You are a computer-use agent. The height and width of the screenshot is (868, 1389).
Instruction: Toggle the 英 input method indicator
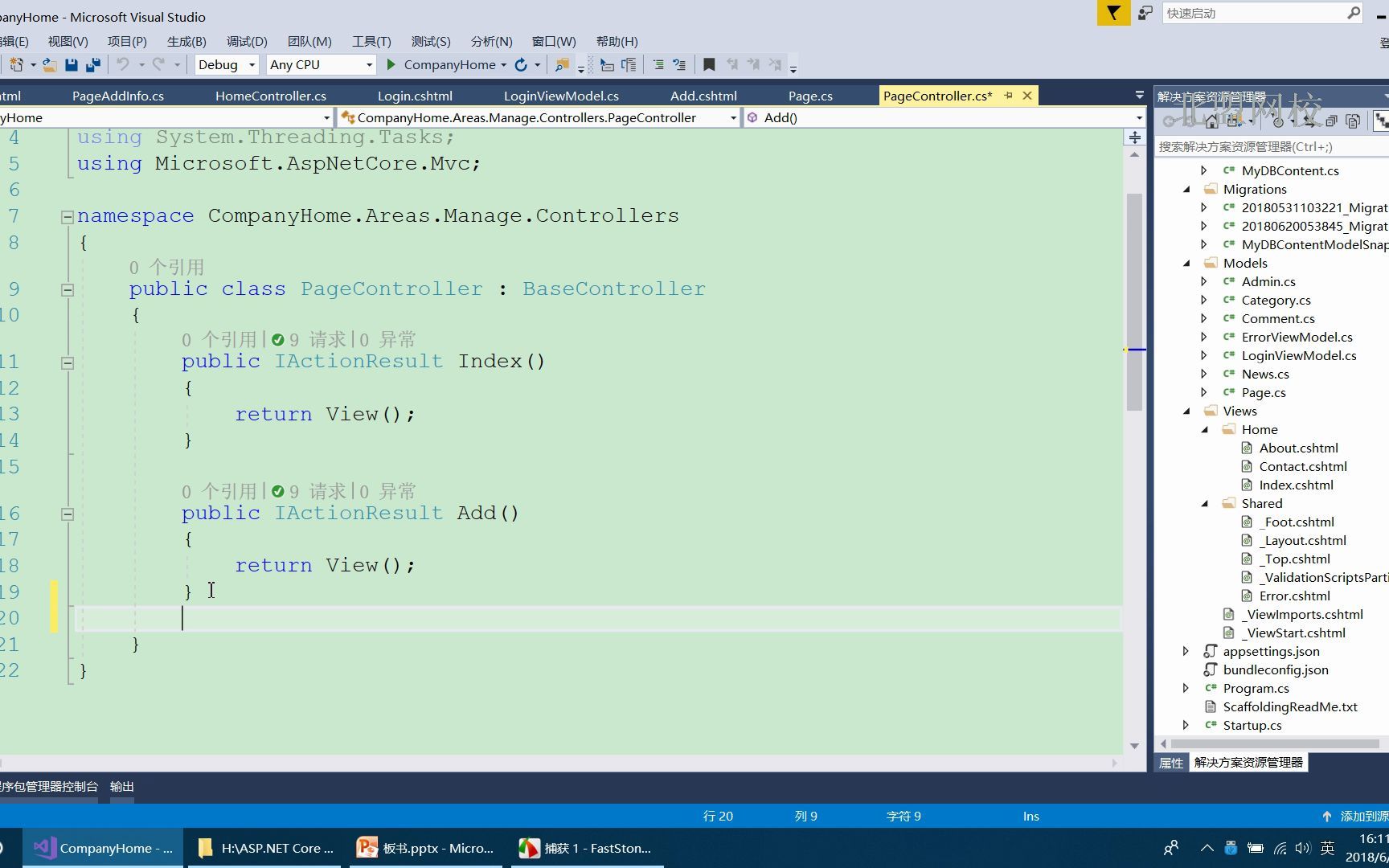tap(1327, 848)
